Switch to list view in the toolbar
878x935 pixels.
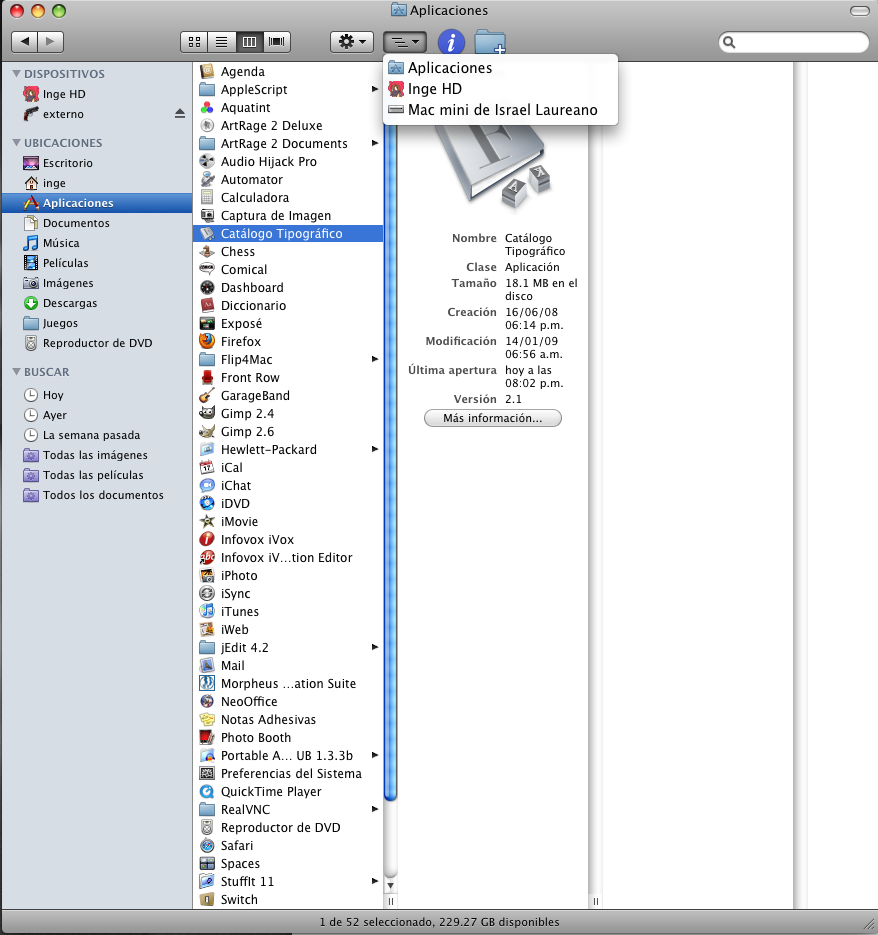221,41
